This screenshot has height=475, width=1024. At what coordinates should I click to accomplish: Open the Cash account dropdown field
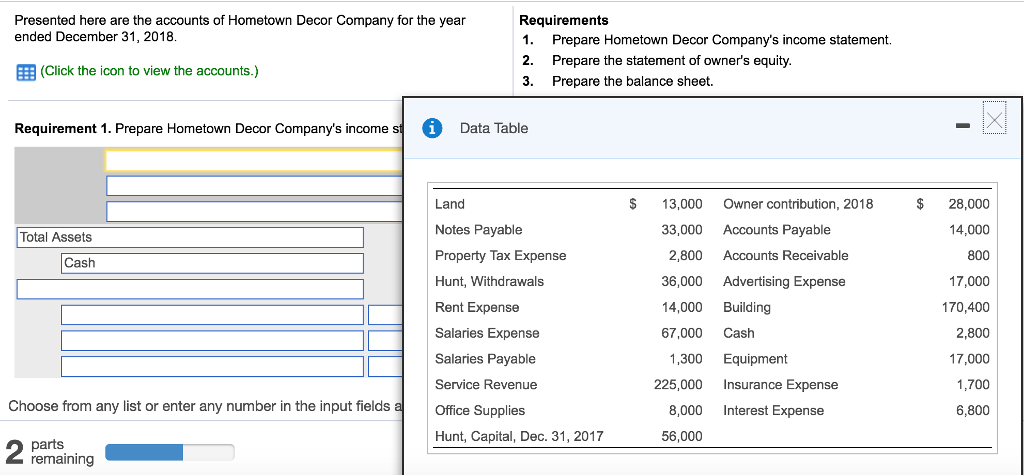(x=212, y=263)
